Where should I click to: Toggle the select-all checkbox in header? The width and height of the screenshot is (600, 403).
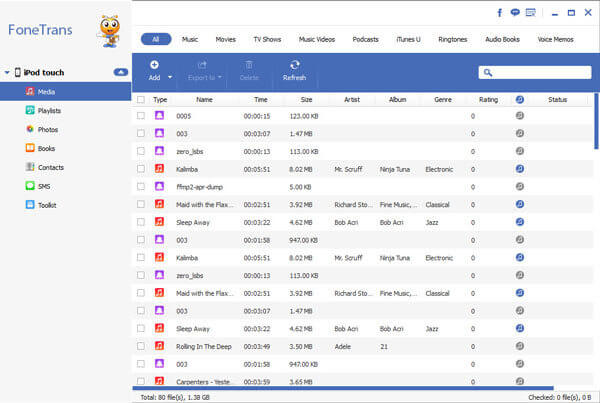pyautogui.click(x=141, y=99)
